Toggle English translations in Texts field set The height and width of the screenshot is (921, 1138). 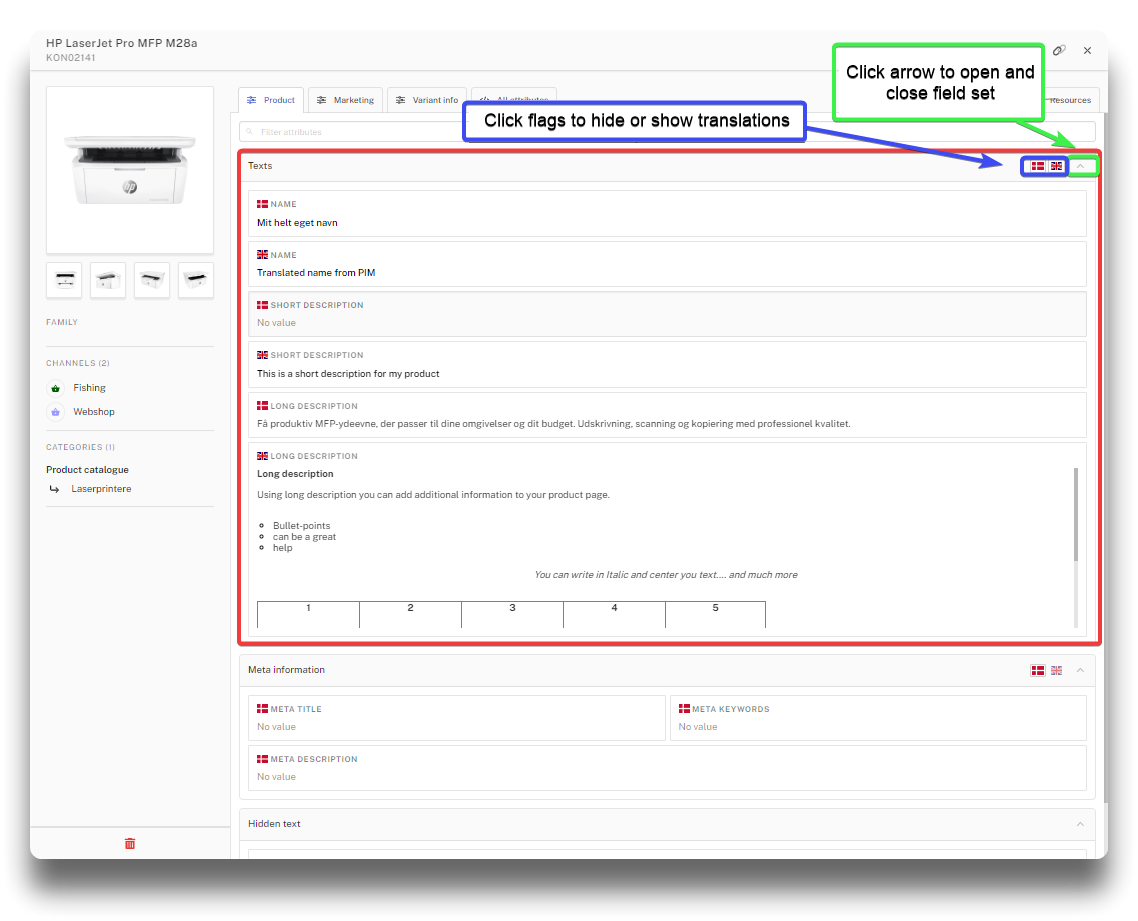point(1056,166)
